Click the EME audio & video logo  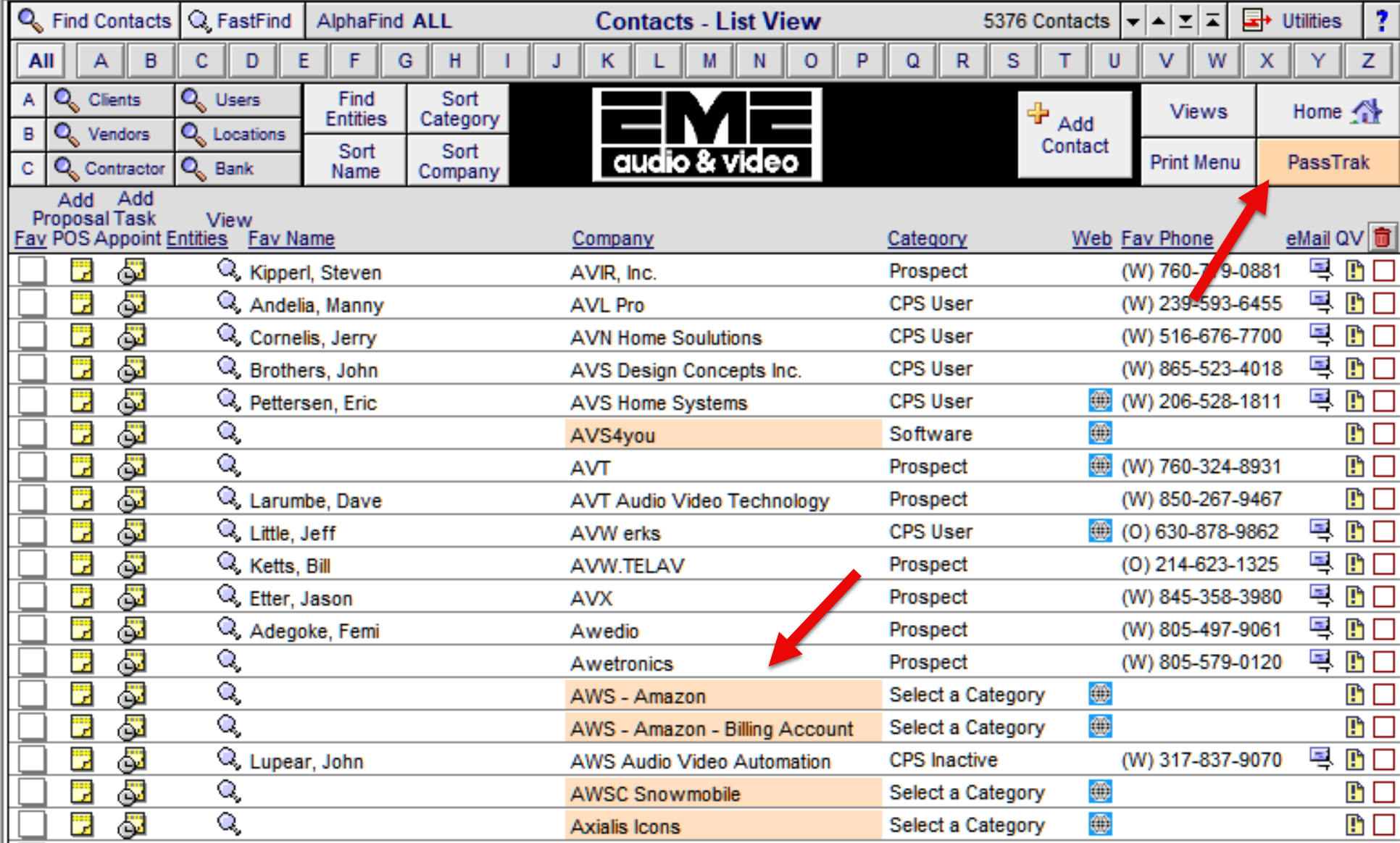tap(707, 135)
